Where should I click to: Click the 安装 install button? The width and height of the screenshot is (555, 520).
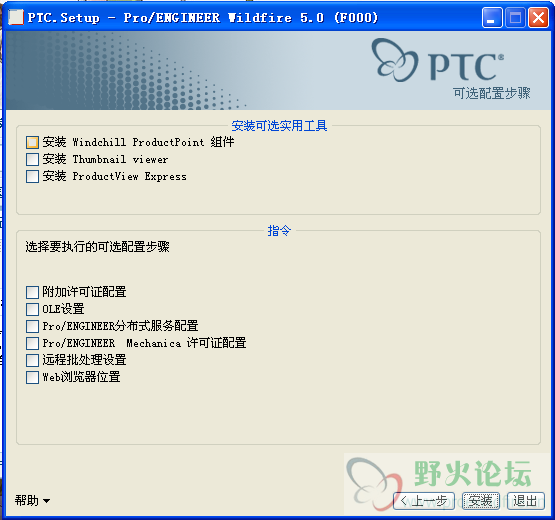click(x=481, y=501)
